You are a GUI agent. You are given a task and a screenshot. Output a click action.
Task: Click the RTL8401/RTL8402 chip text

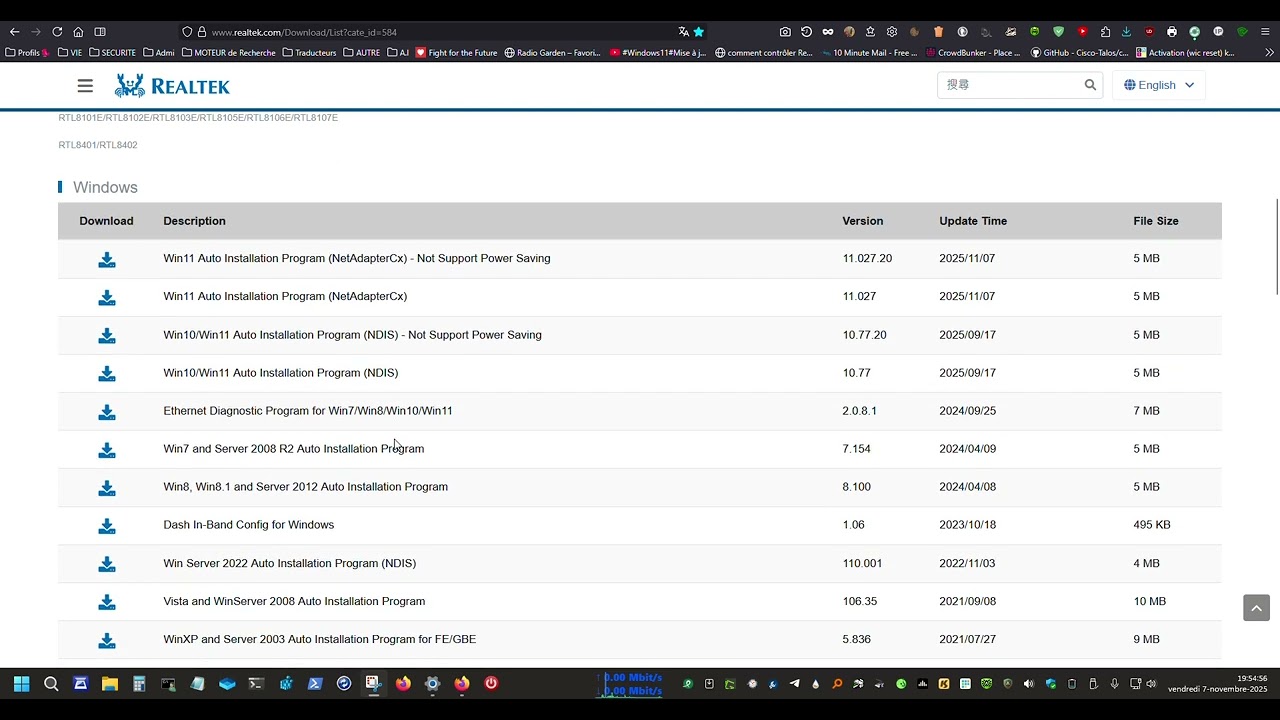pos(98,145)
